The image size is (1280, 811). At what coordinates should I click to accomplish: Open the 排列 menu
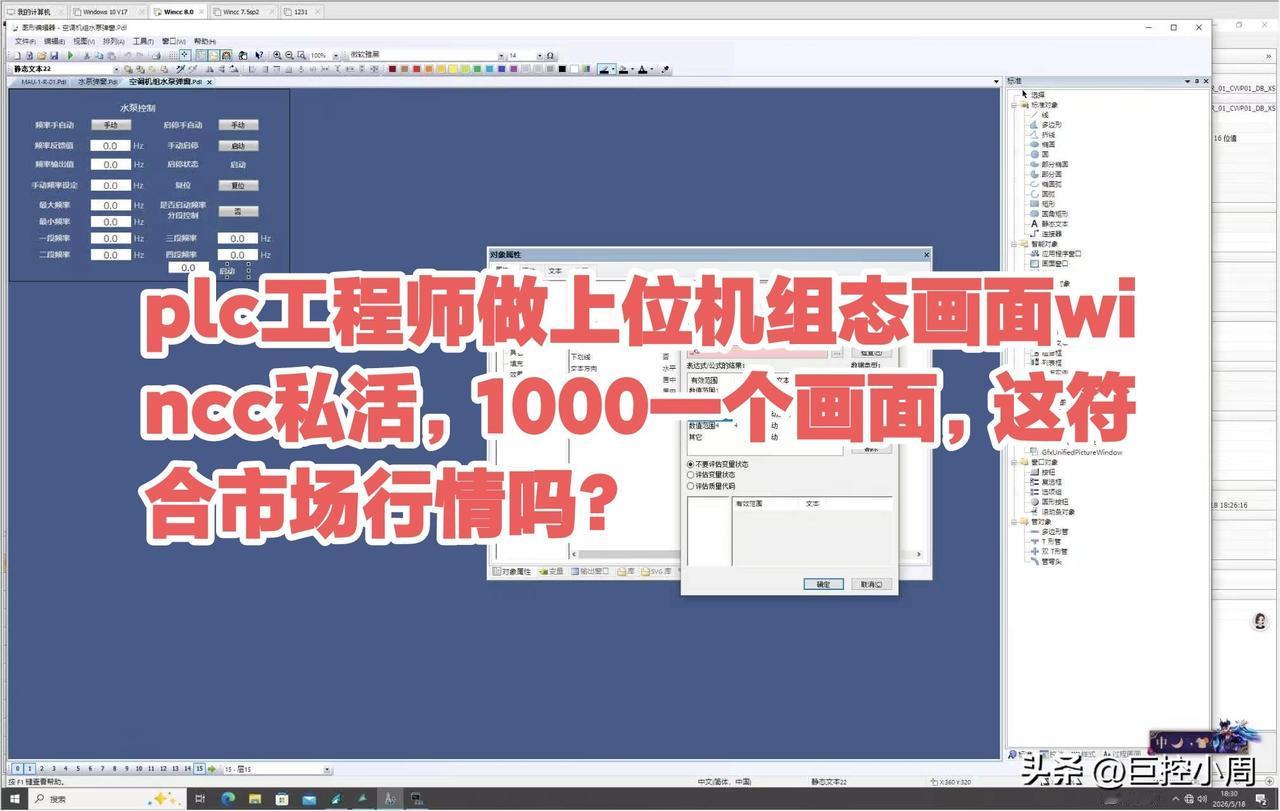[x=112, y=42]
